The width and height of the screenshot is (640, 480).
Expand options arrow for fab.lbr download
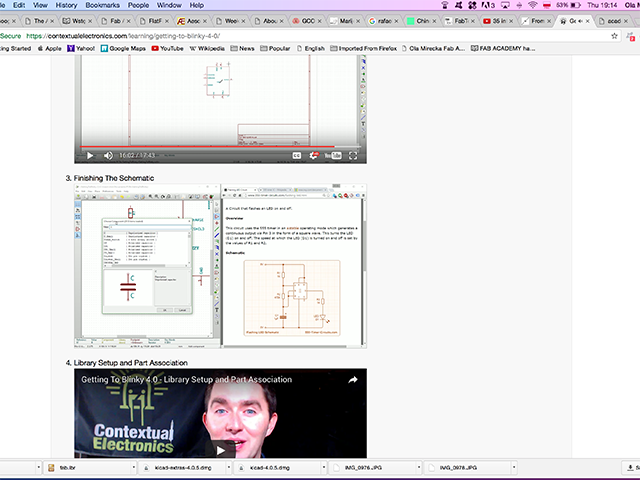coord(133,468)
